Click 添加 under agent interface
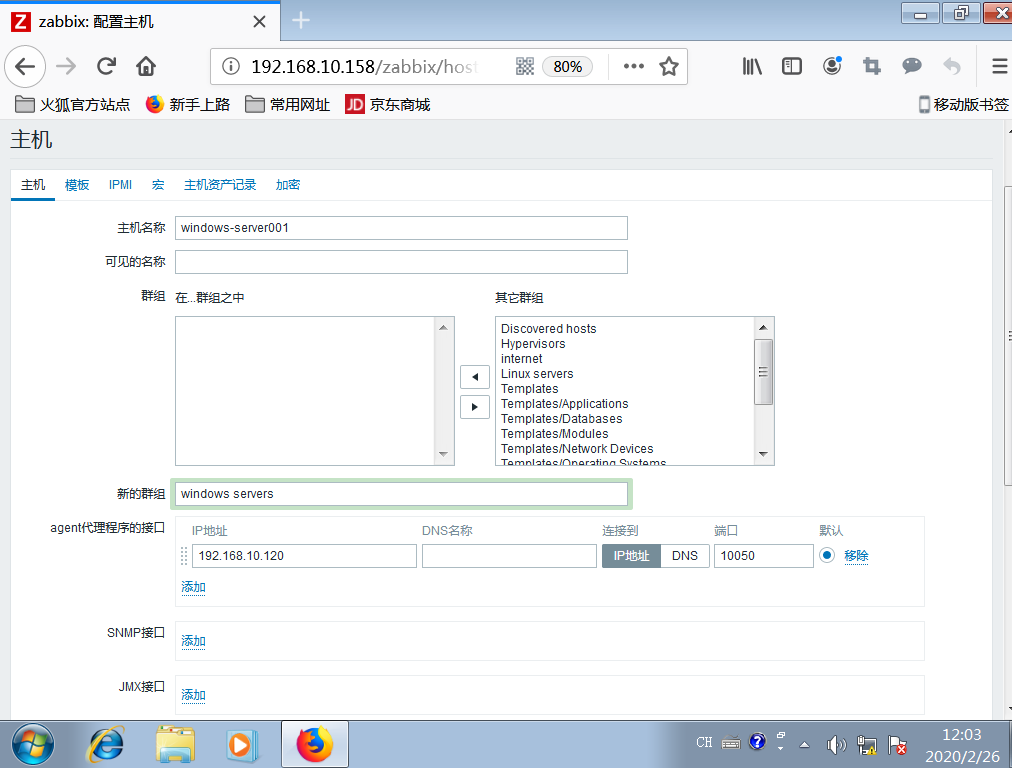The image size is (1012, 768). click(x=193, y=587)
